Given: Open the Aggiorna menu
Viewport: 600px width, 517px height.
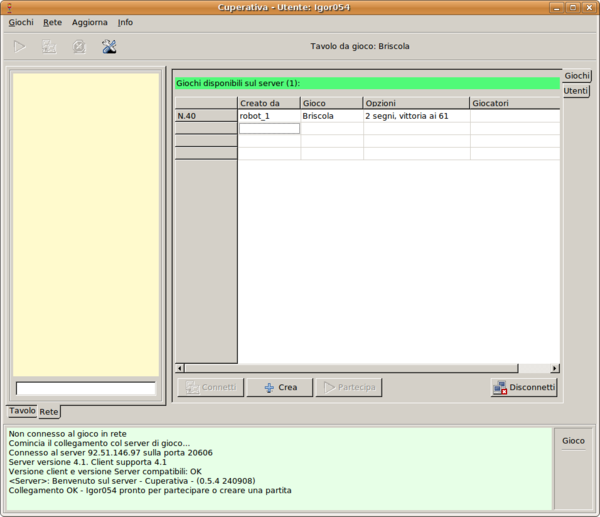Looking at the screenshot, I should tap(89, 22).
